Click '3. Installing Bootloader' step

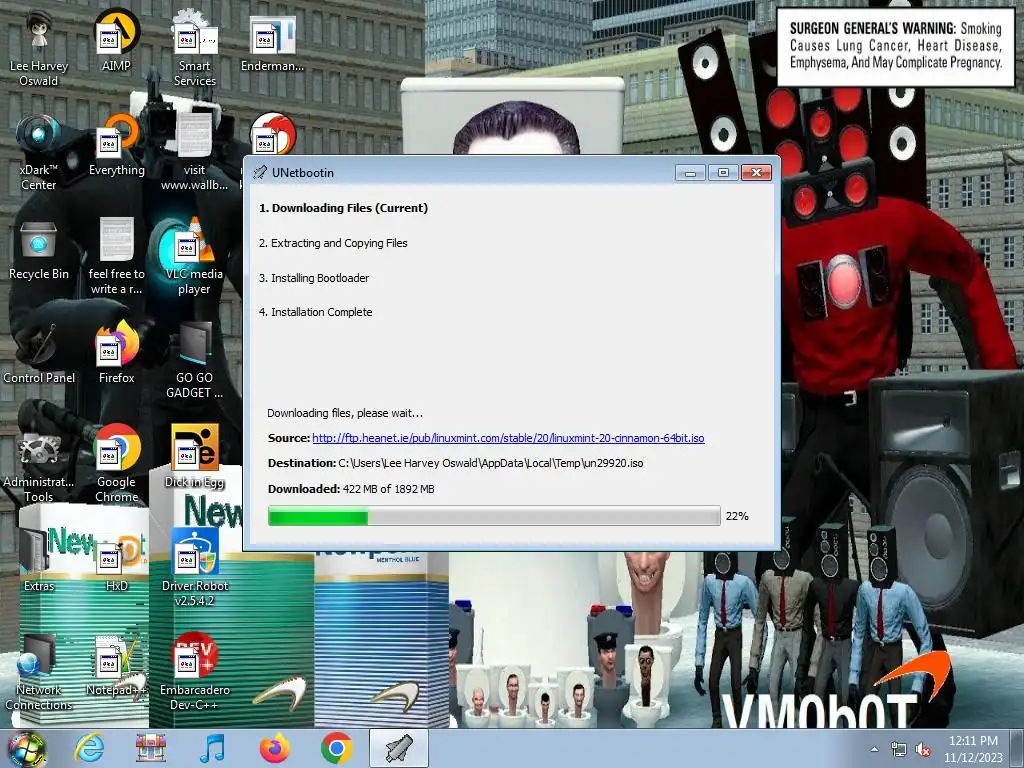(314, 278)
